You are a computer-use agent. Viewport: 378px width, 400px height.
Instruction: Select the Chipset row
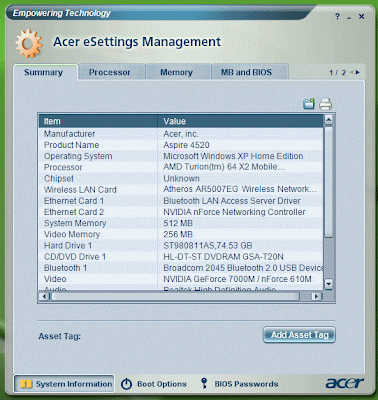click(x=181, y=179)
